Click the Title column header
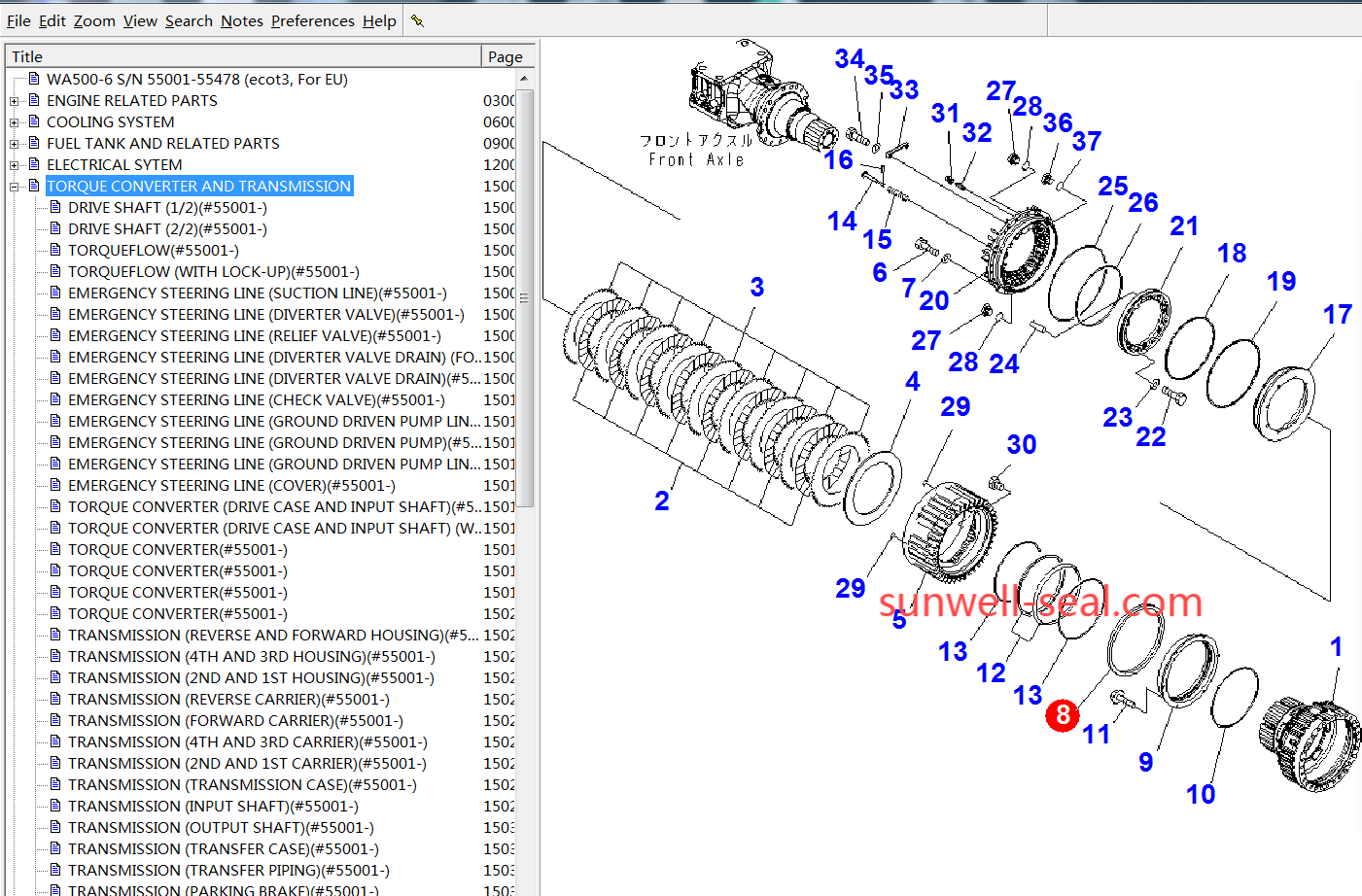The image size is (1362, 896). 243,56
